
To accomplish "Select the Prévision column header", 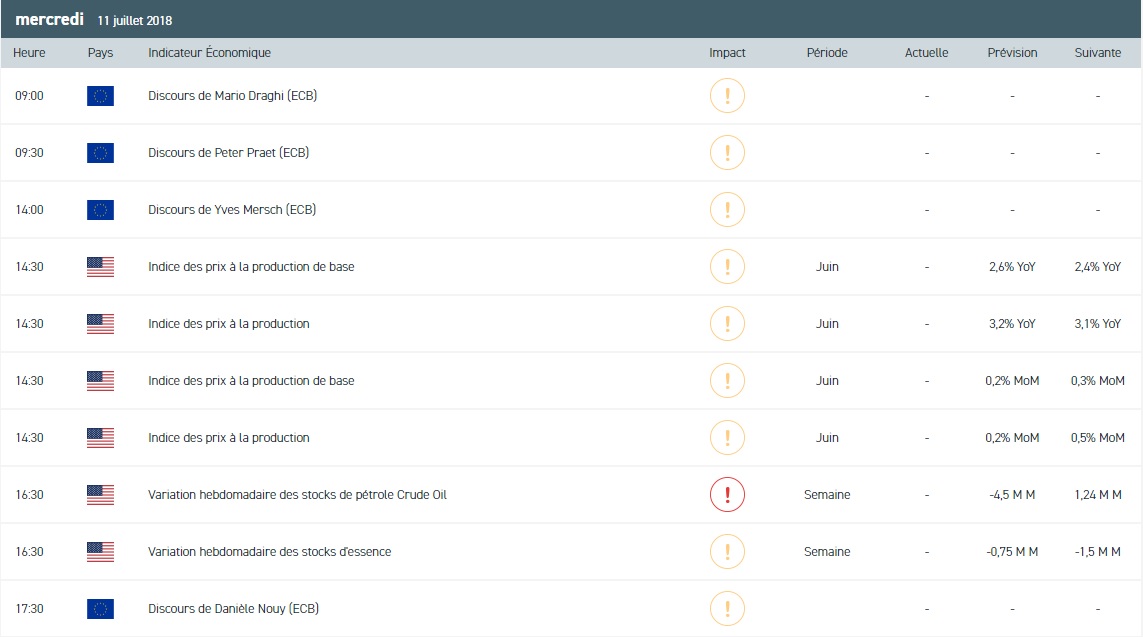I will pyautogui.click(x=1012, y=53).
